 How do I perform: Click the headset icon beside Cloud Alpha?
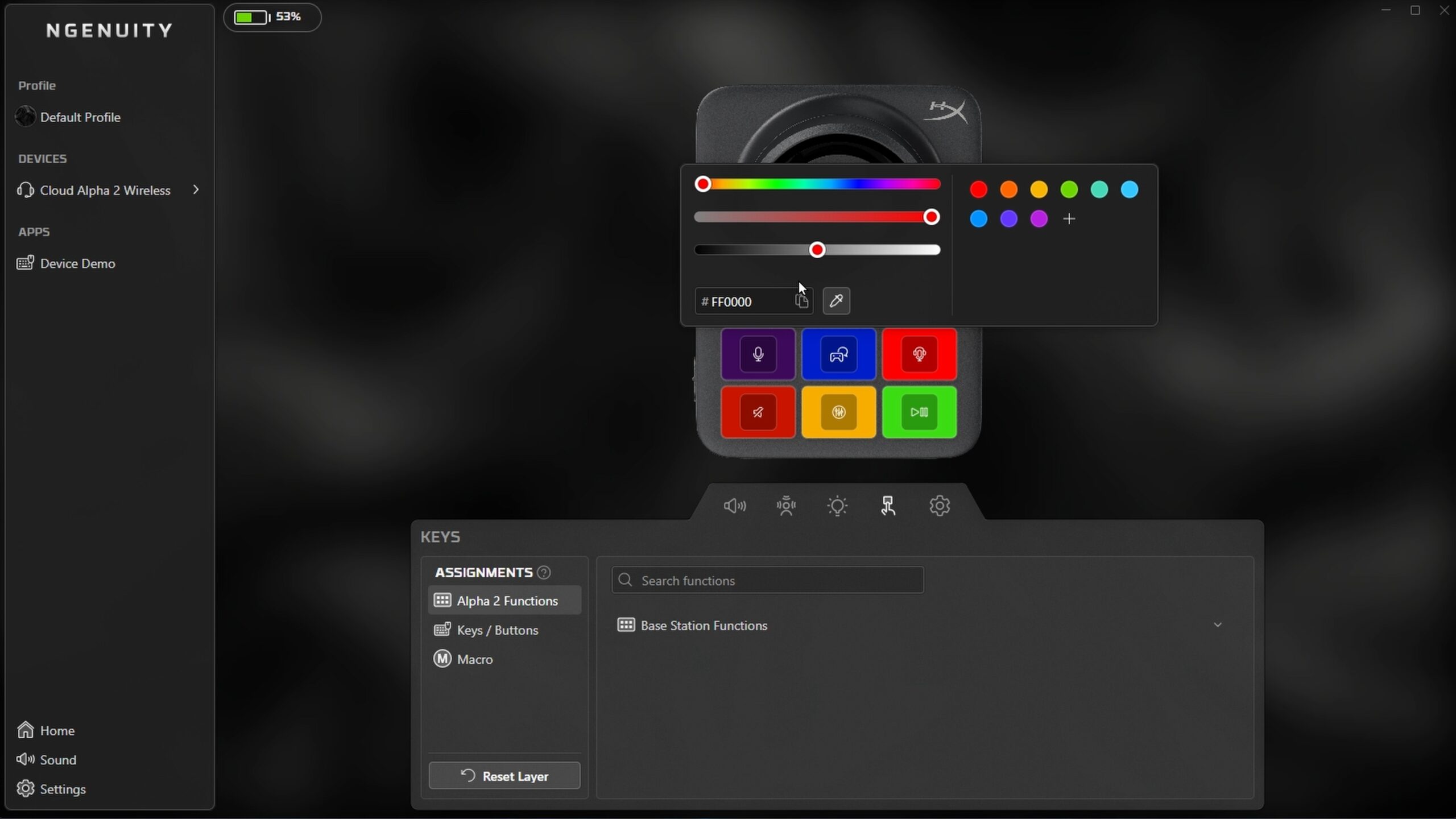tap(25, 189)
